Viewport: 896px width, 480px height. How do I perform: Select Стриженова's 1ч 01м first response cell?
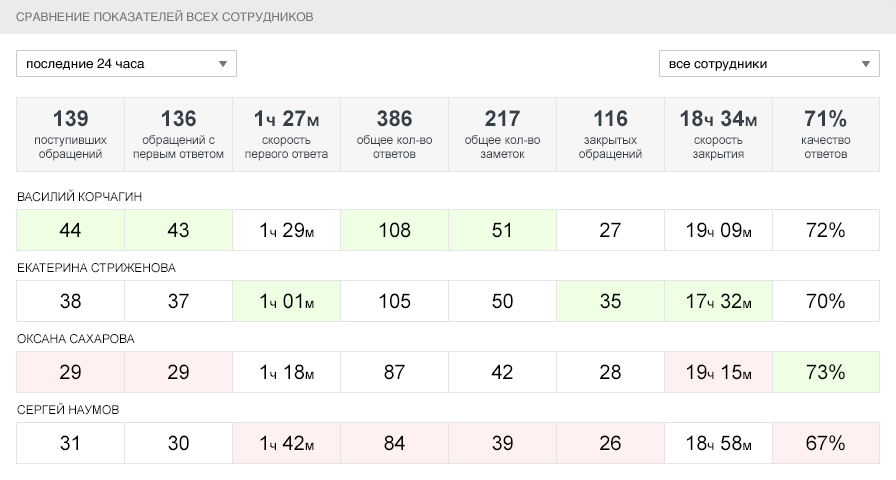pyautogui.click(x=286, y=301)
